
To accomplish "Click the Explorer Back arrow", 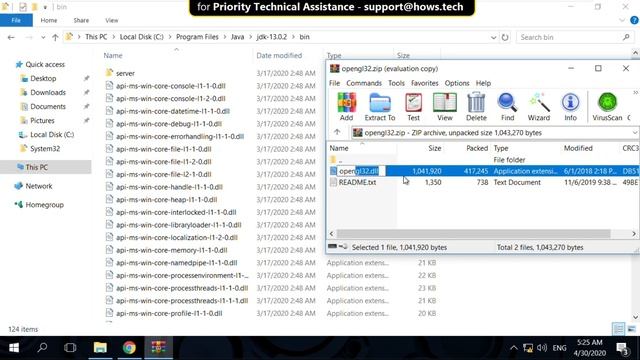I will pyautogui.click(x=11, y=37).
